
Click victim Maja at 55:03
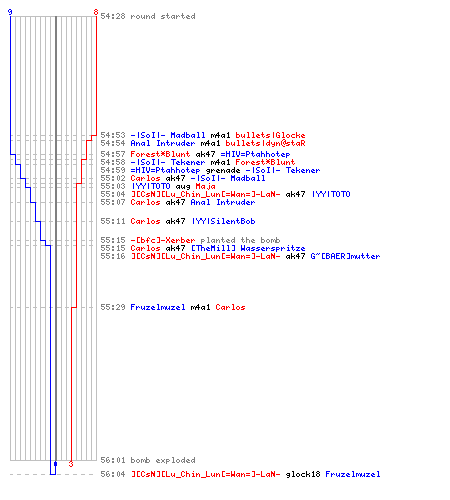click(x=205, y=186)
